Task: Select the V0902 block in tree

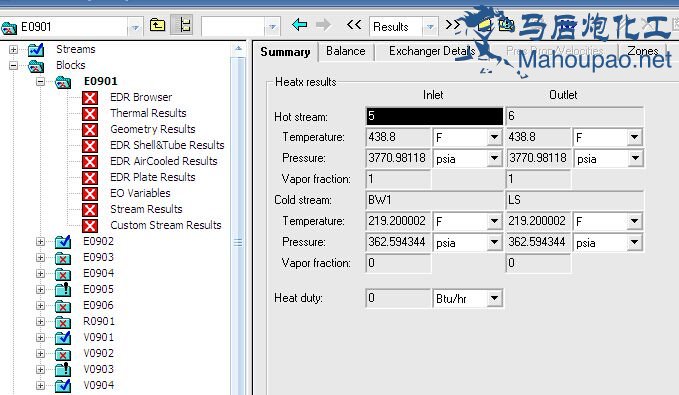Action: pyautogui.click(x=98, y=353)
